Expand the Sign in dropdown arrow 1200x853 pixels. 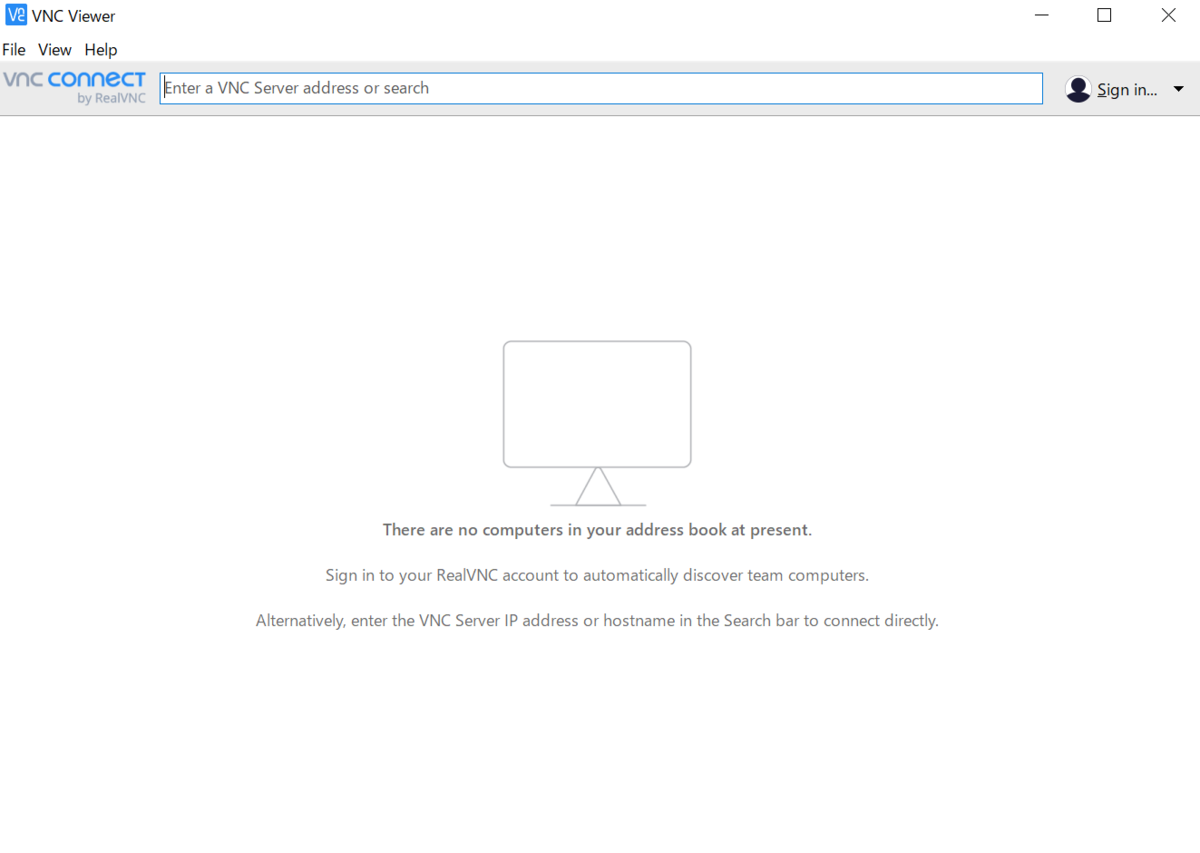click(1178, 89)
